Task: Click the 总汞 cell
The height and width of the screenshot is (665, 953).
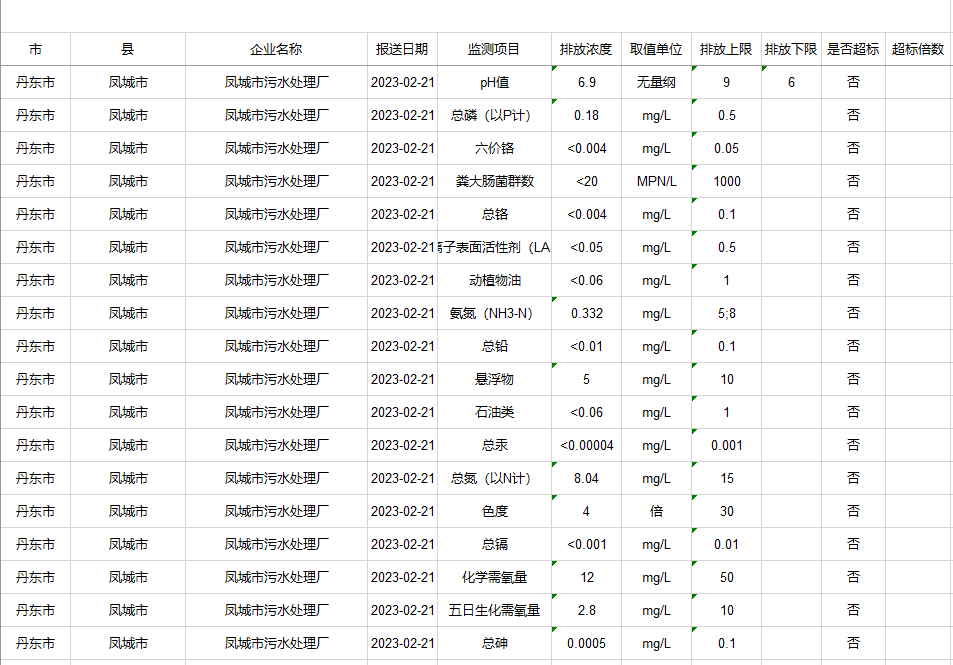Action: 494,446
